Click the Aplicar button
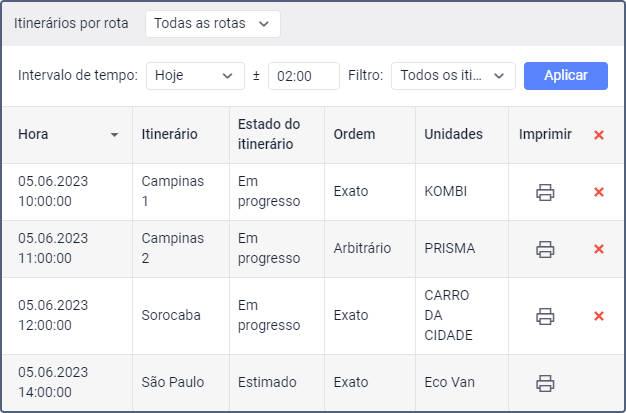Screen dimensions: 626x413 565,76
